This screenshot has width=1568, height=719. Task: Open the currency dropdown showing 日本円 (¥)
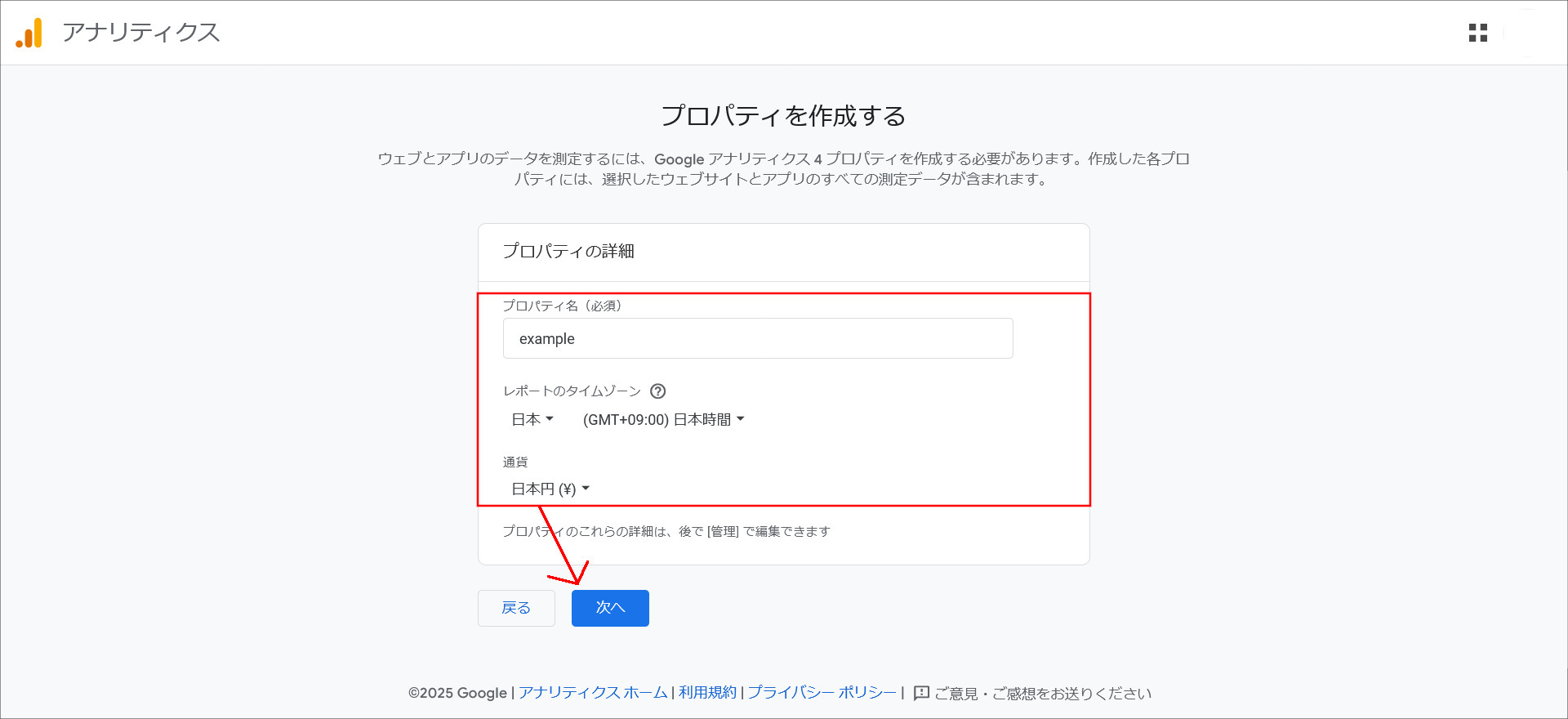click(x=550, y=489)
